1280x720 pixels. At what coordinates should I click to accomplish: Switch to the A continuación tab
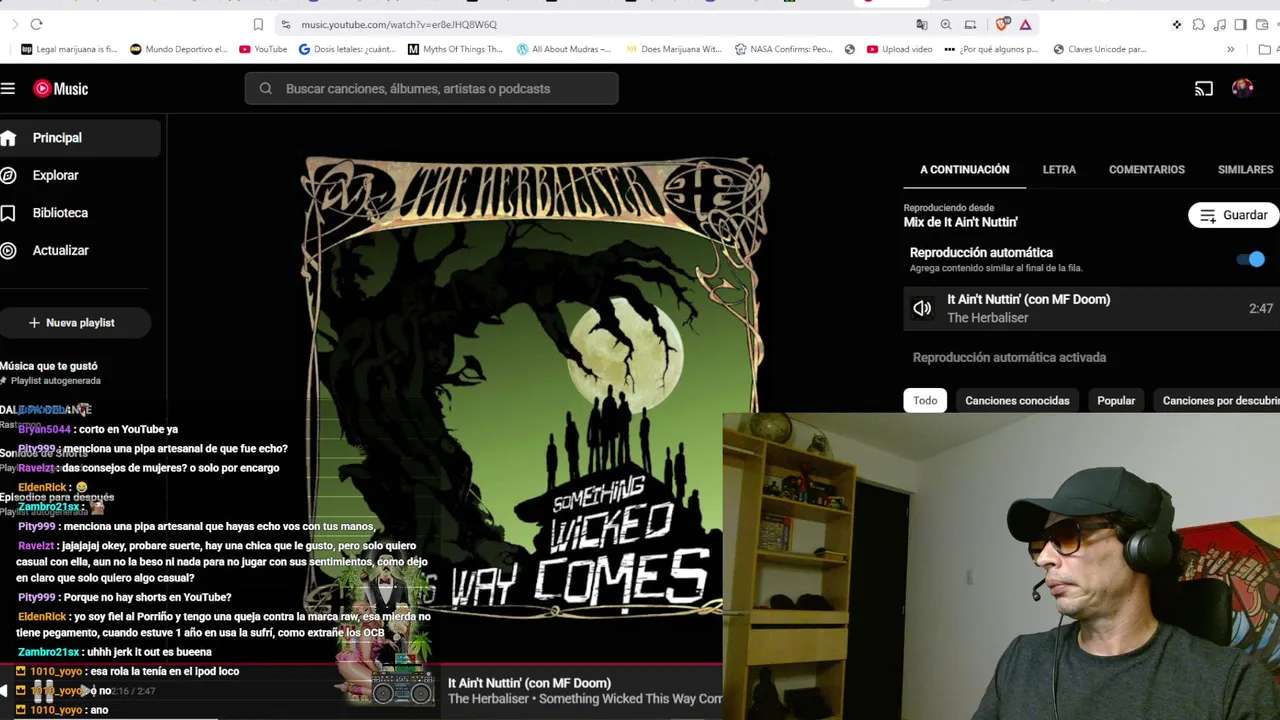click(965, 170)
